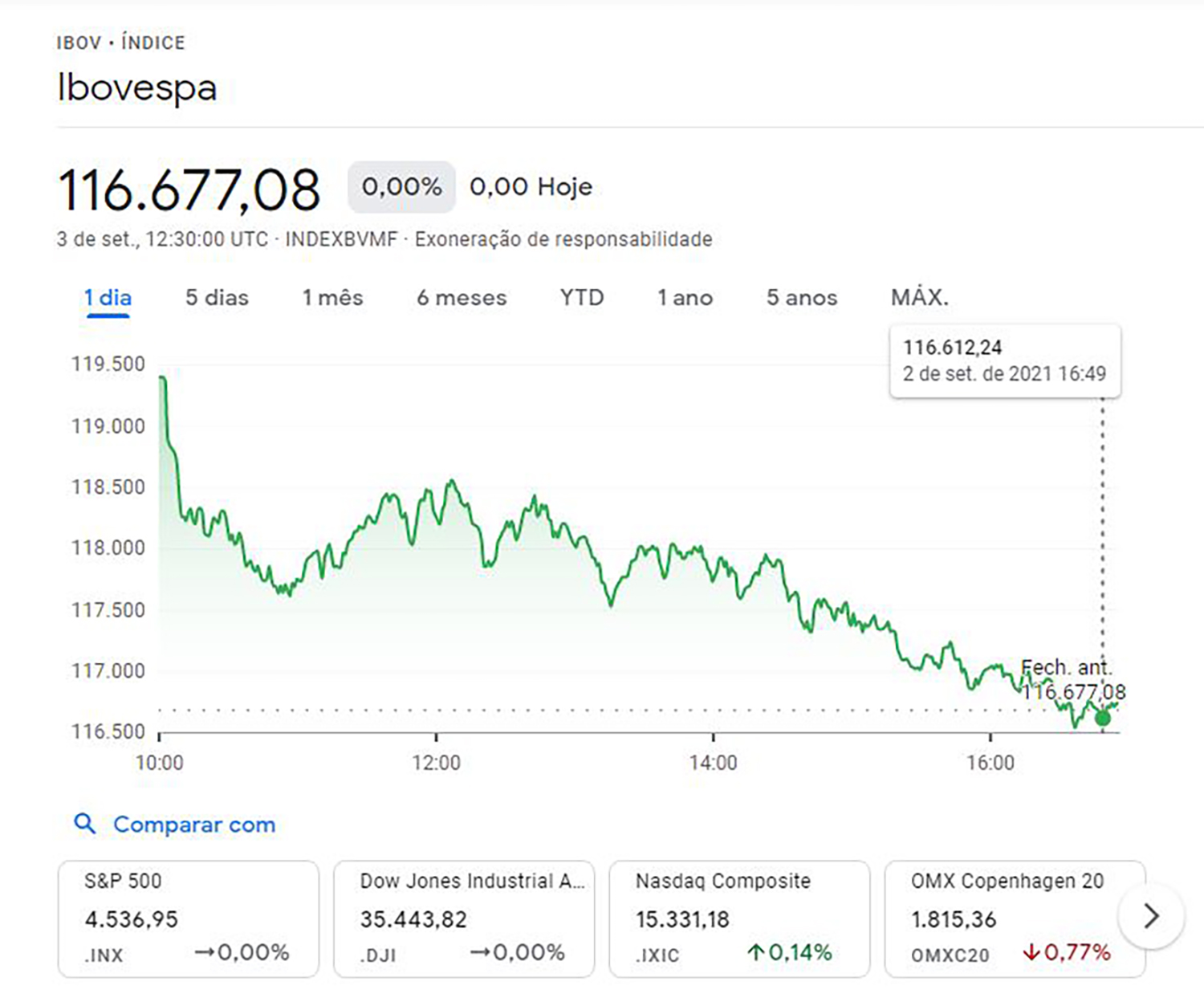Open the 1 ano range tab

(685, 298)
